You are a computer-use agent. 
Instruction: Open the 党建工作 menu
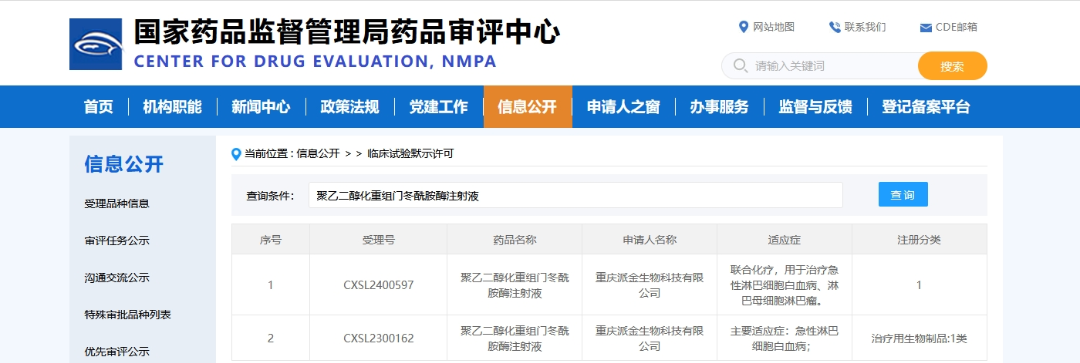(x=439, y=107)
